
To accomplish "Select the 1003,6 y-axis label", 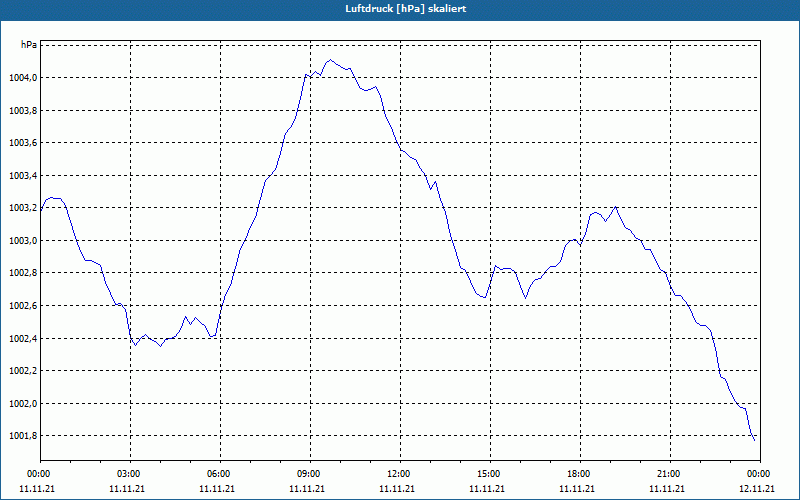I will [x=23, y=143].
